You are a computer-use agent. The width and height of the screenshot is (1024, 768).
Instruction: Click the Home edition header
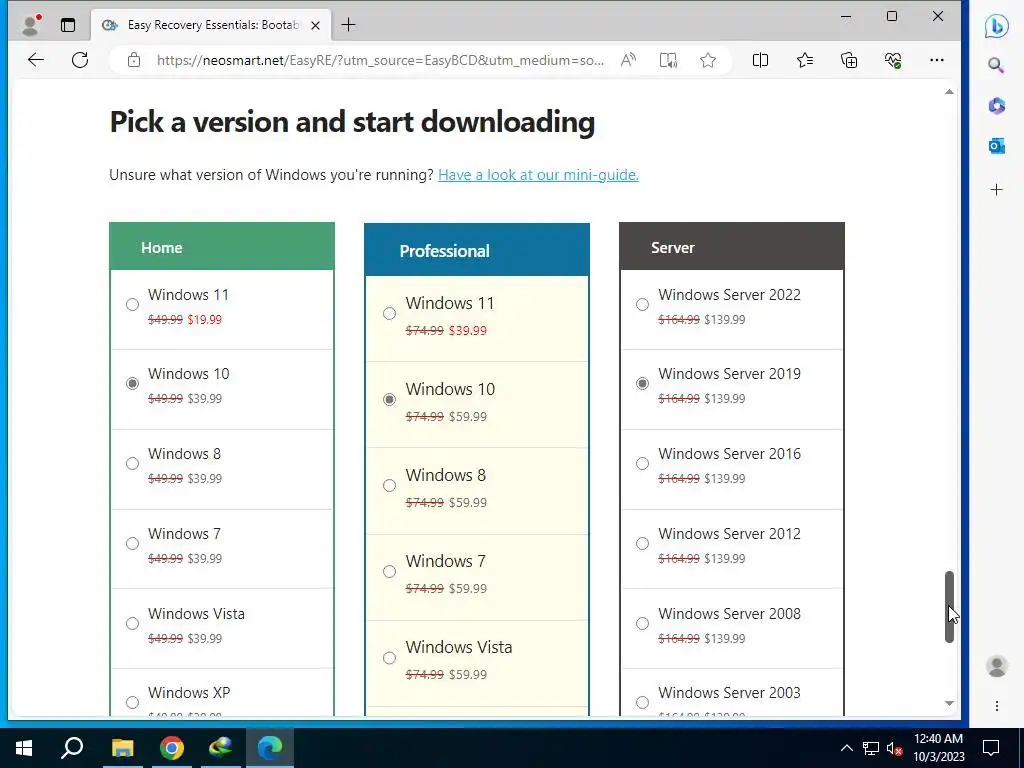pos(222,247)
